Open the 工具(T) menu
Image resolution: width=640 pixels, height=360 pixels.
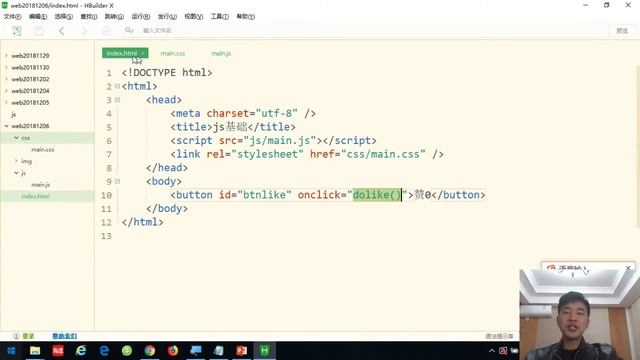coord(220,17)
